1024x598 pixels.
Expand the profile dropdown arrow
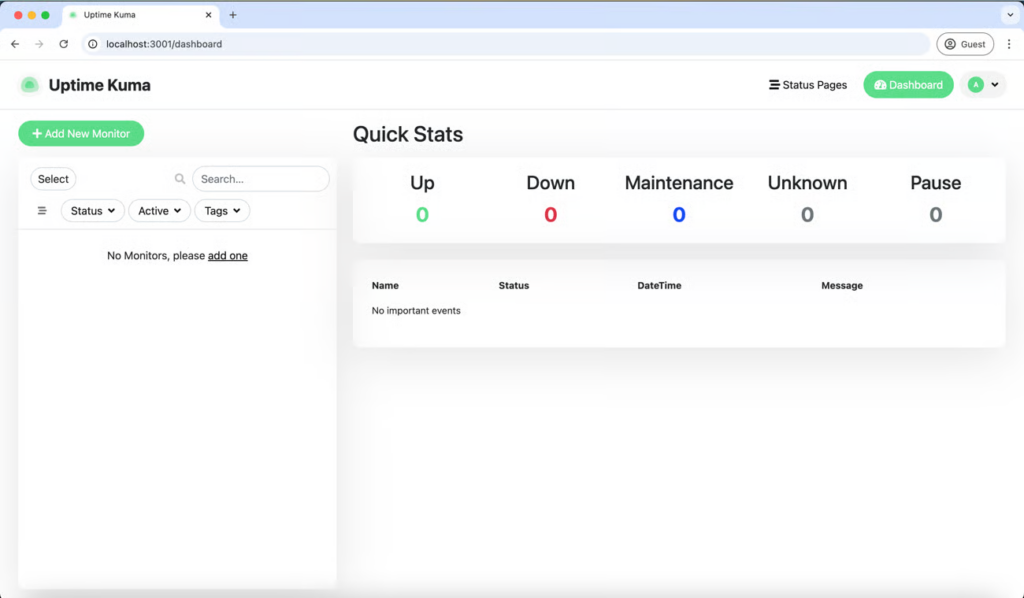tap(995, 85)
